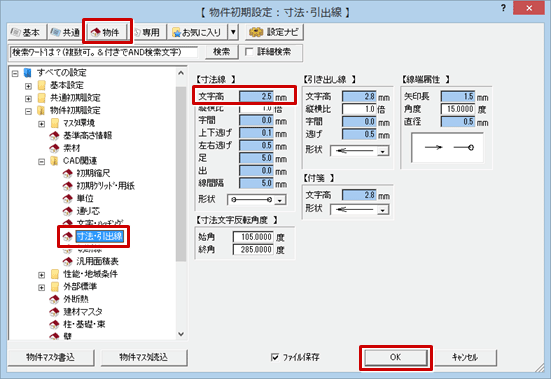Open 設定ナビ settings navigator
The width and height of the screenshot is (551, 379).
pos(274,33)
